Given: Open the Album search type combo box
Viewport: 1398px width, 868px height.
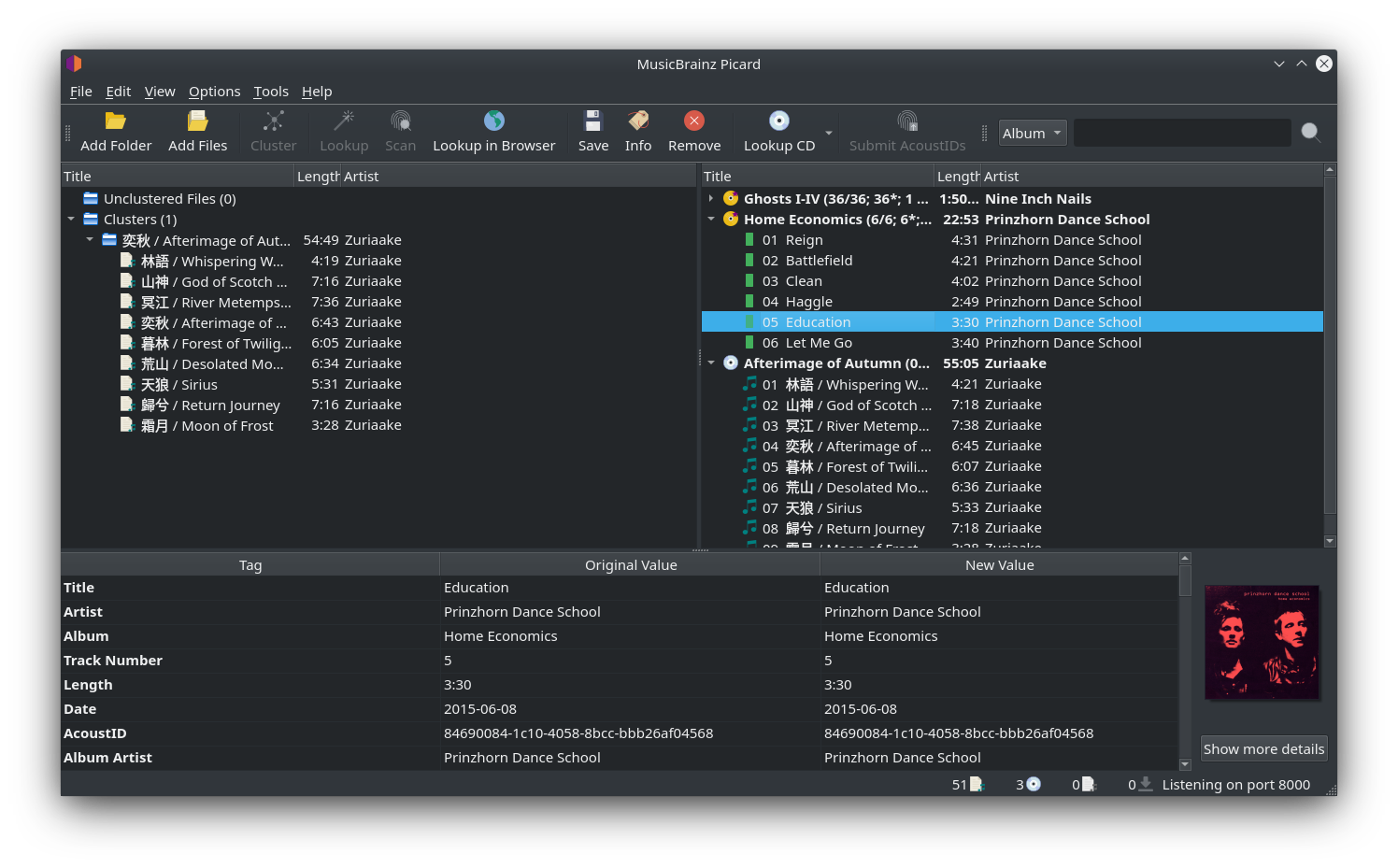Looking at the screenshot, I should pyautogui.click(x=1033, y=133).
